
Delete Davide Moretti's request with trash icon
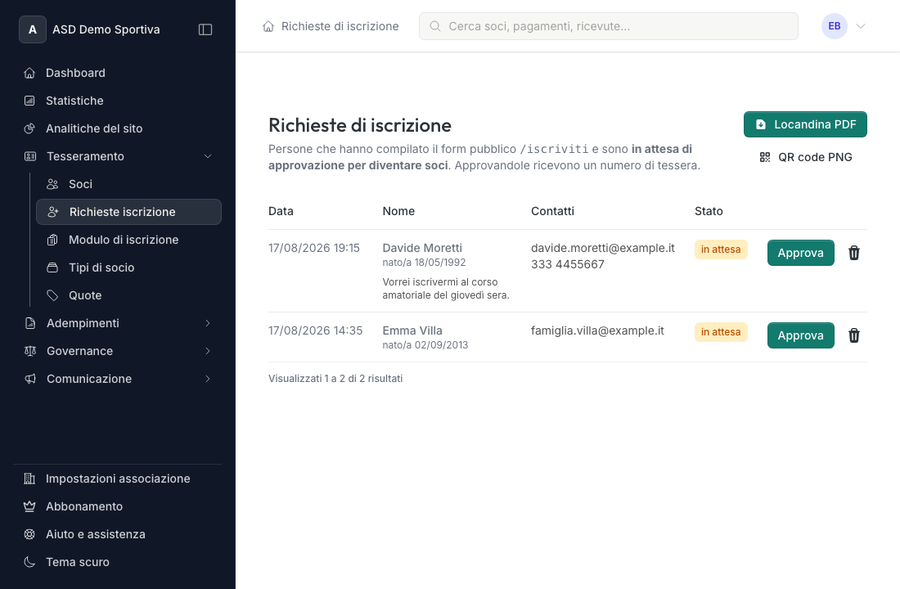[x=854, y=253]
